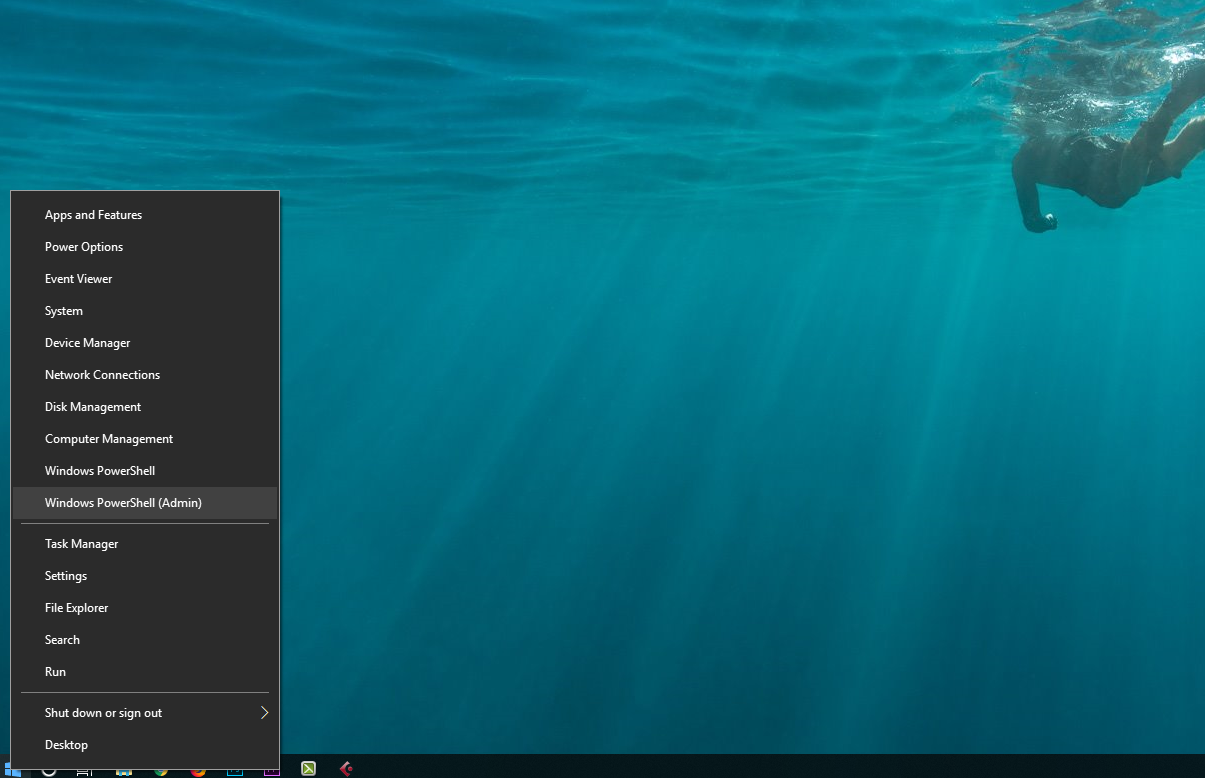Viewport: 1205px width, 778px height.
Task: Open Task Manager from the menu
Action: [81, 544]
